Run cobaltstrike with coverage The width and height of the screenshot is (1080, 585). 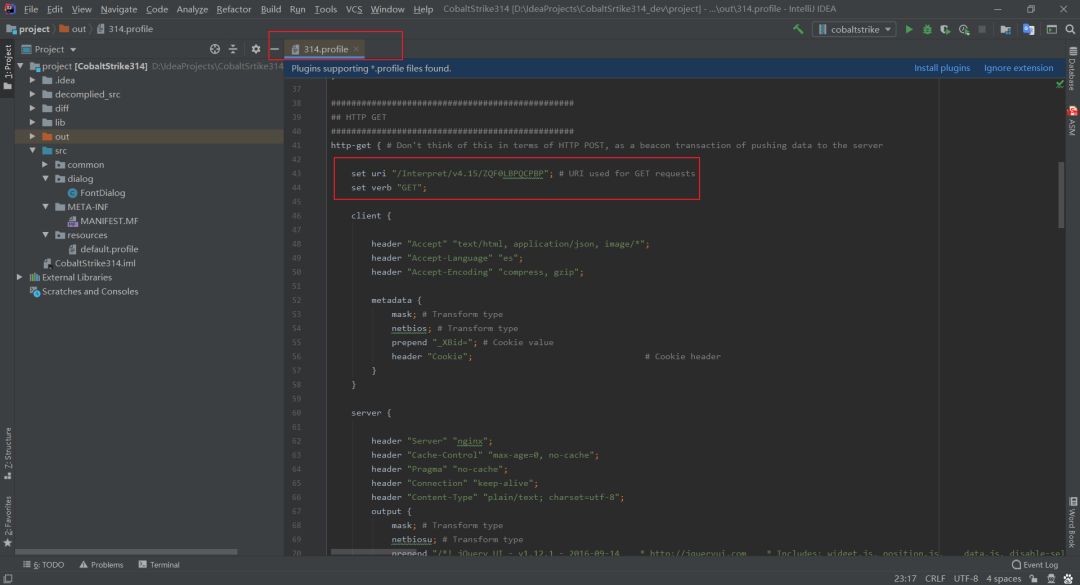(x=945, y=29)
